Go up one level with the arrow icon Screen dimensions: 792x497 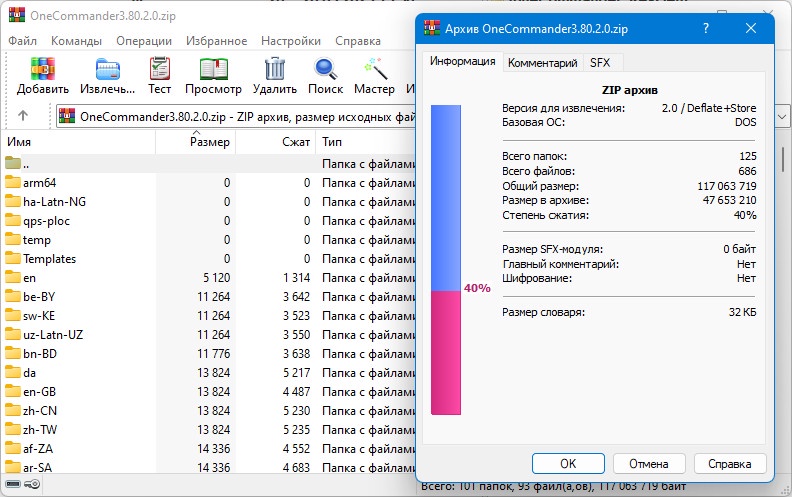(x=23, y=116)
